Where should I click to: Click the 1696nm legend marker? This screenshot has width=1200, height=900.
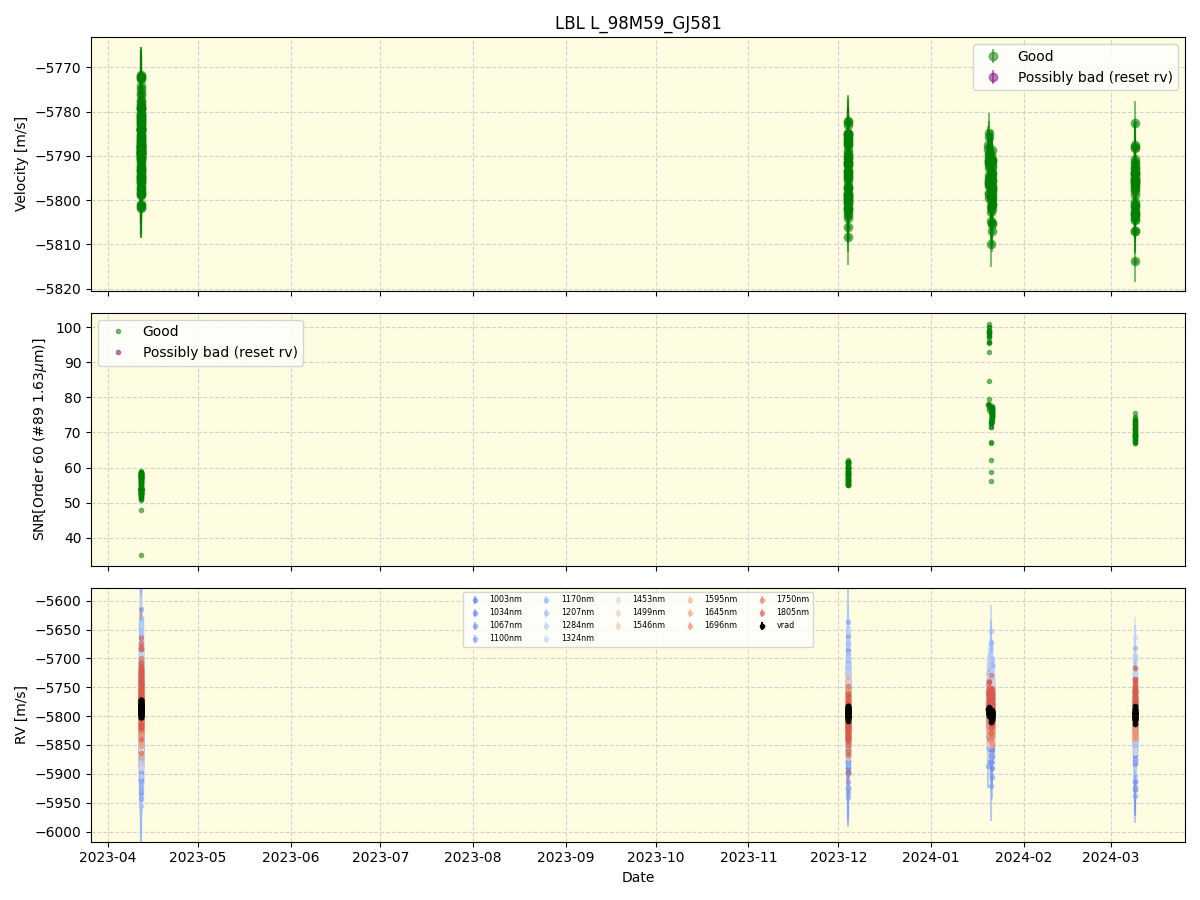690,625
